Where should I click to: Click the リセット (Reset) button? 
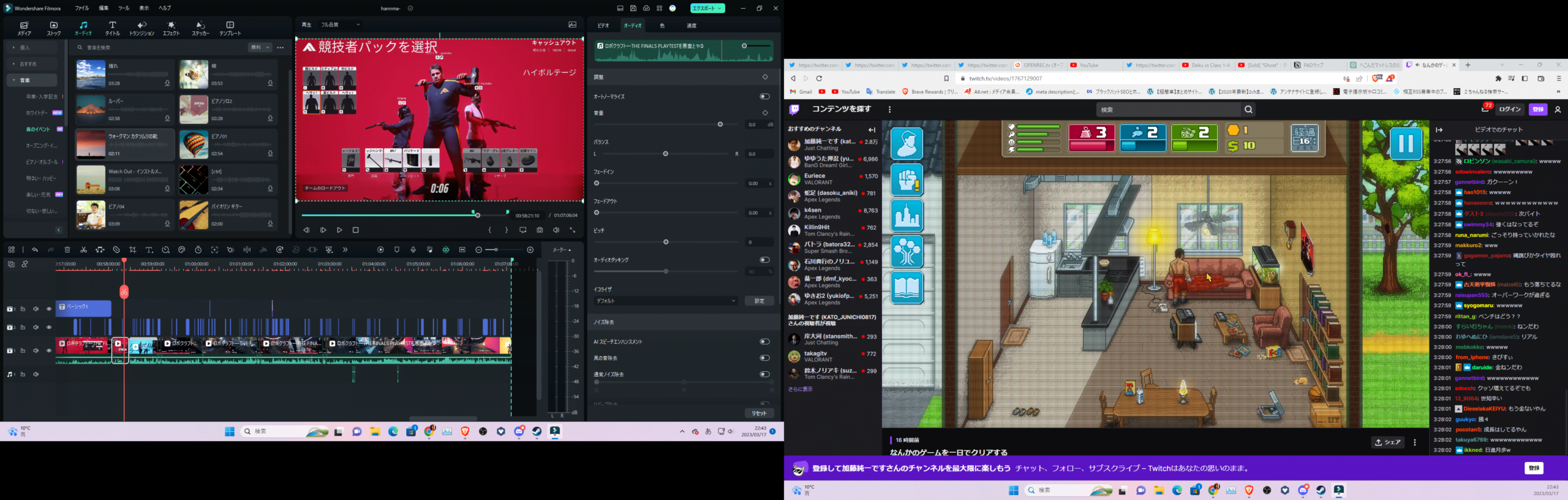click(759, 413)
